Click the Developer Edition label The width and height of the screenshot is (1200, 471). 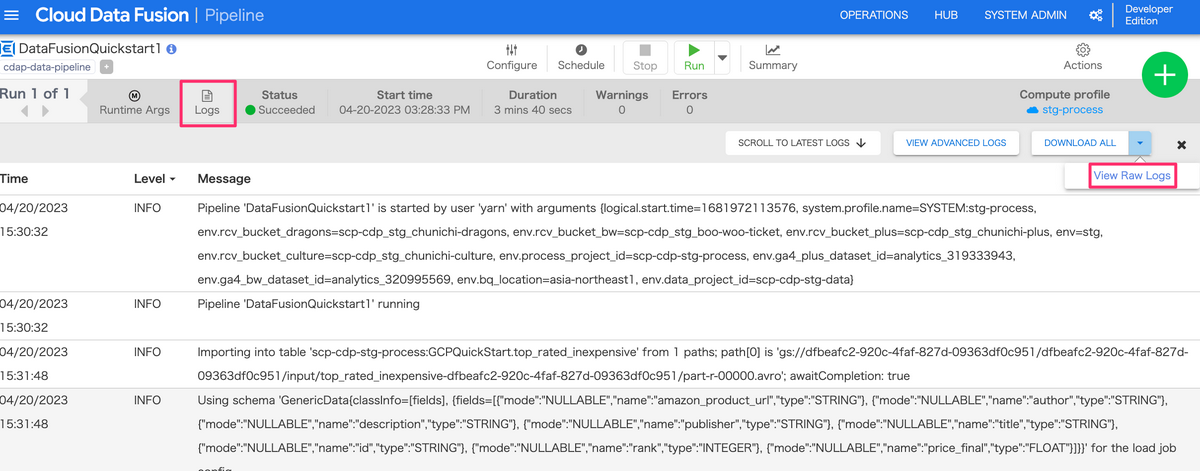coord(1149,15)
